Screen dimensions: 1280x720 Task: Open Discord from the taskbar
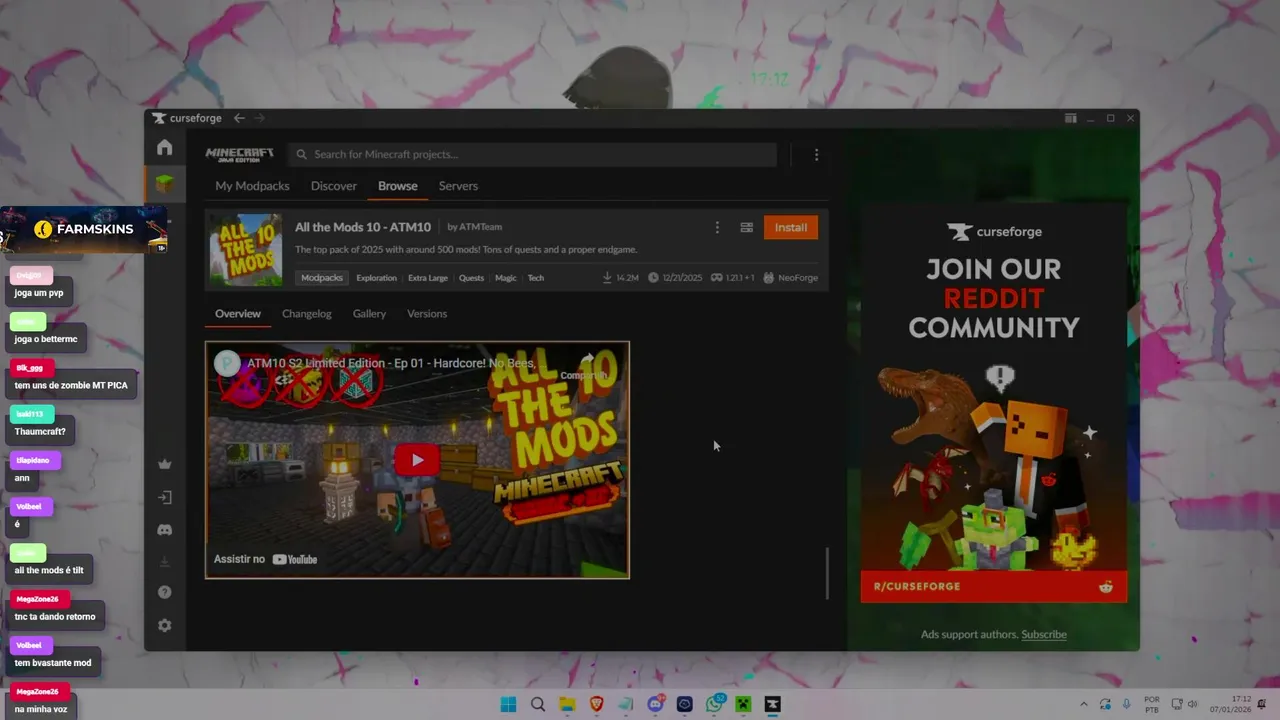[655, 705]
